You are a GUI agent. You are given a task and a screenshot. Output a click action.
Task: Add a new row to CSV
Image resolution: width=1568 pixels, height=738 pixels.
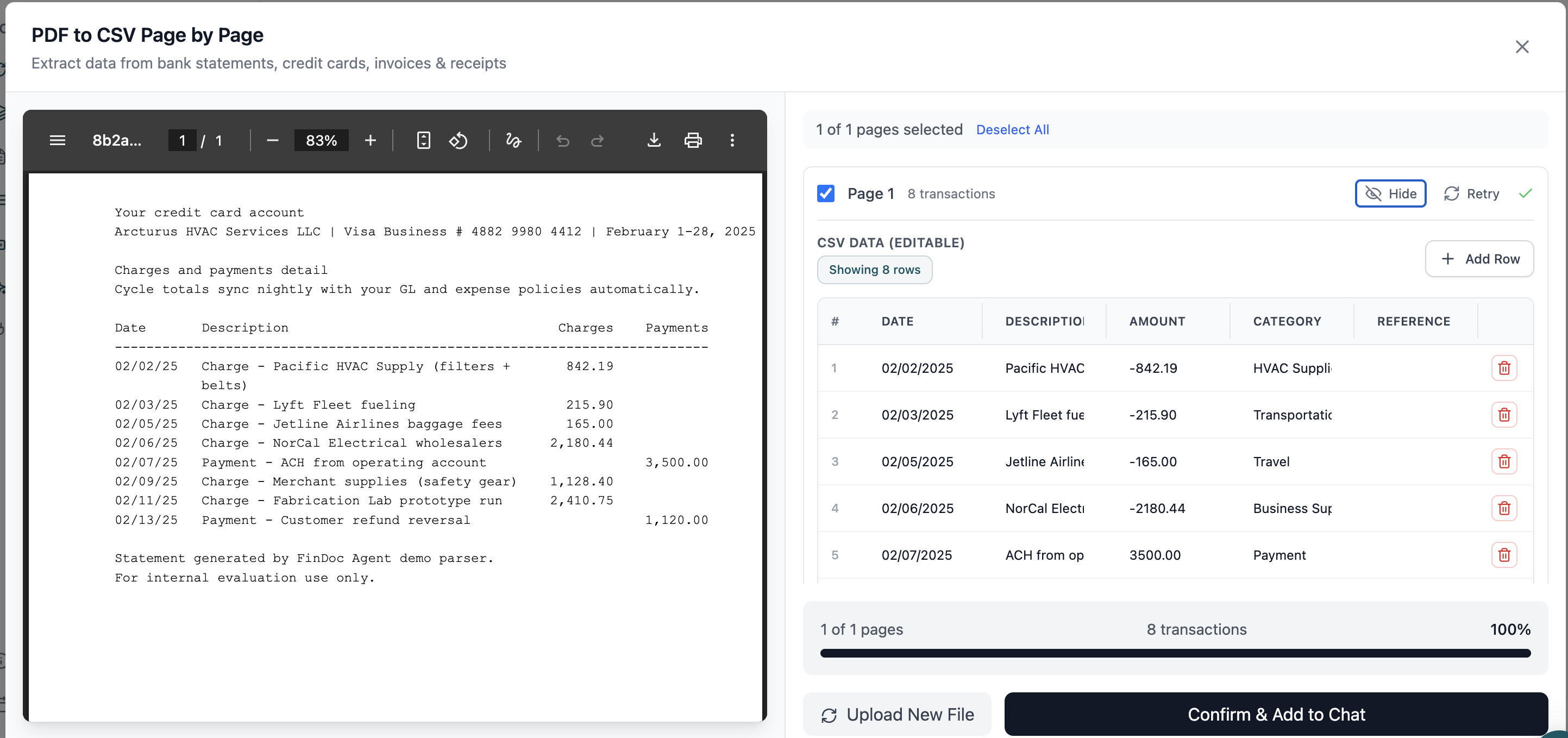pos(1479,259)
